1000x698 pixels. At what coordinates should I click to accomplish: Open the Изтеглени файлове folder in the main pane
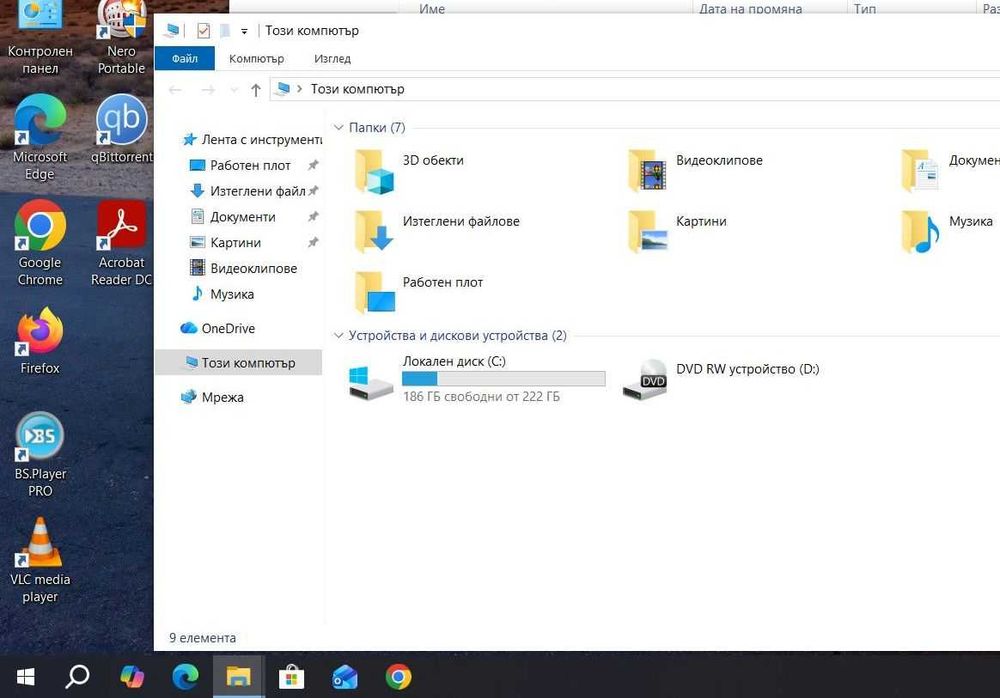(x=438, y=232)
